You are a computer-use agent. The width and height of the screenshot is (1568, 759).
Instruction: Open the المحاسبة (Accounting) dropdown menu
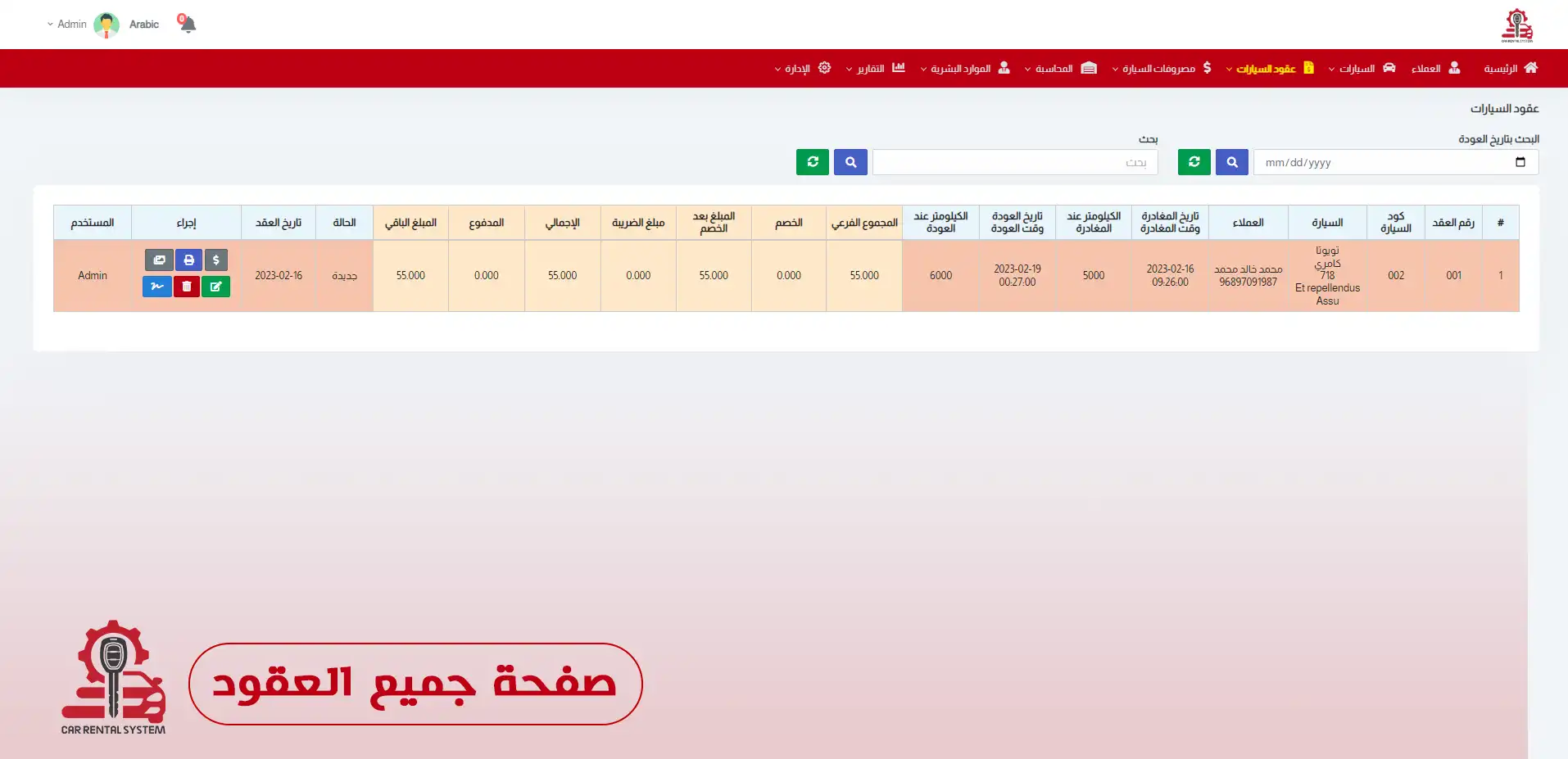[x=1060, y=69]
